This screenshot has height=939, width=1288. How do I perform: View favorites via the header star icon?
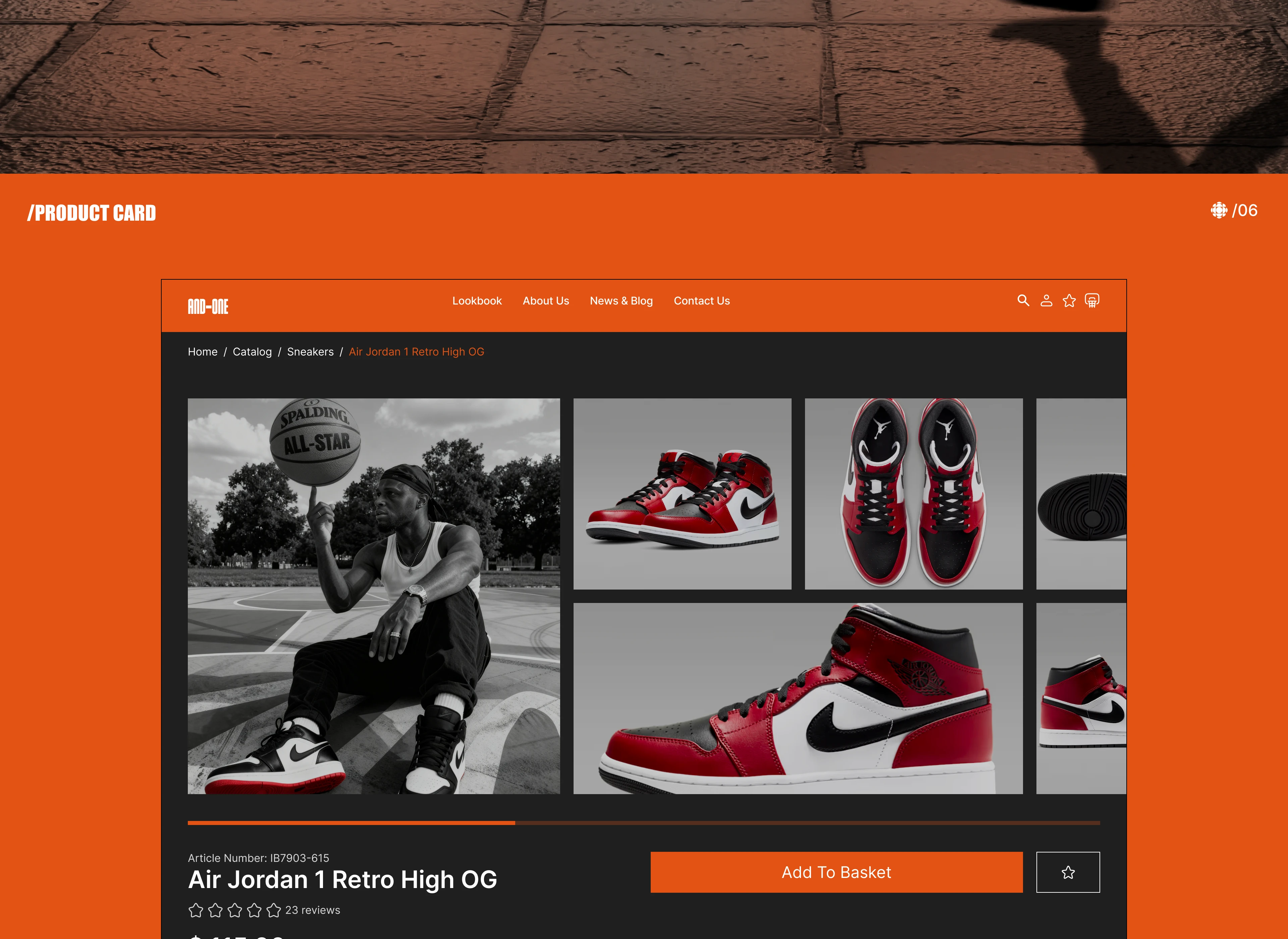coord(1069,301)
